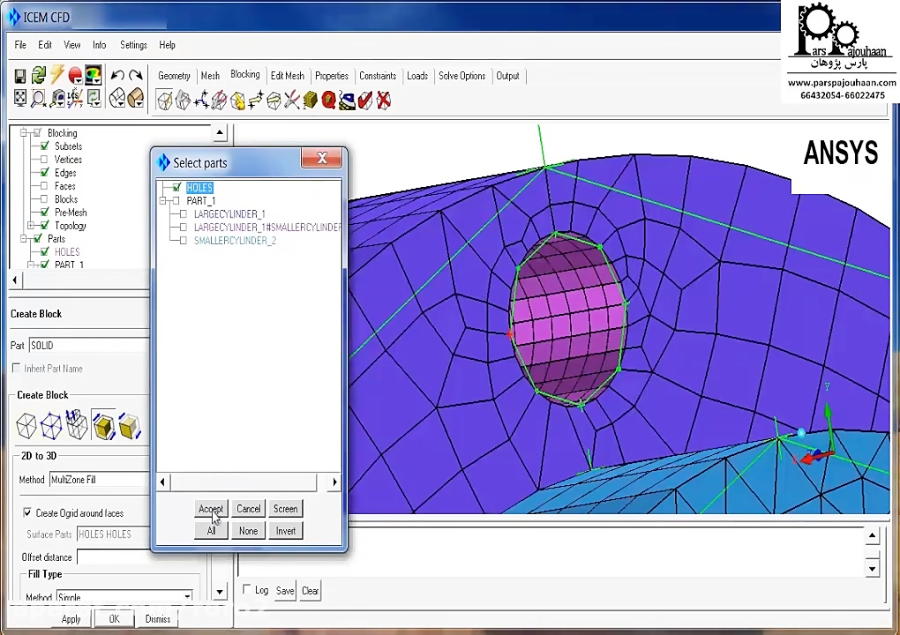Click the Save Project floppy disk icon
Viewport: 900px width, 635px height.
pos(20,76)
